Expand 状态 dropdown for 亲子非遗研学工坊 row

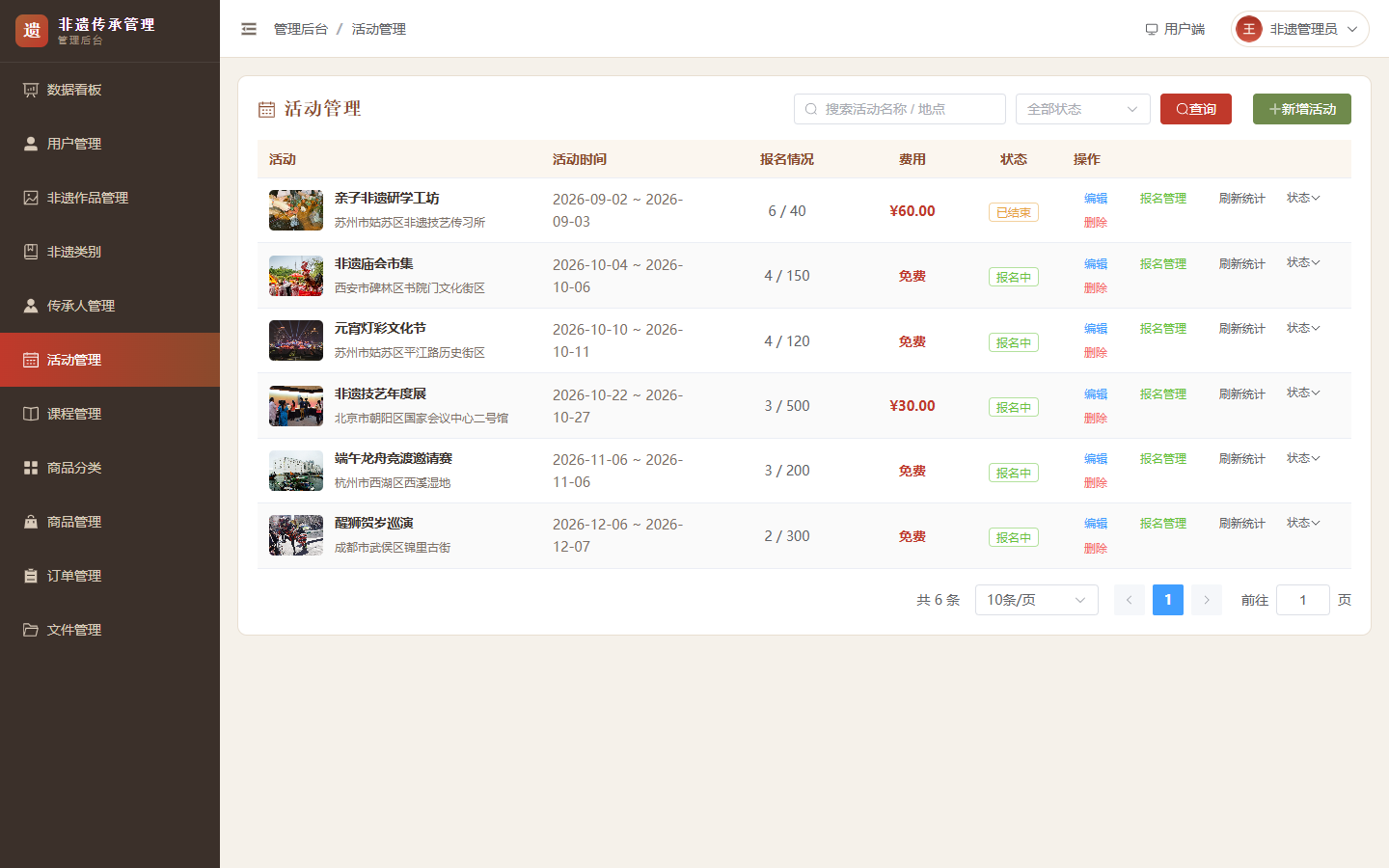pos(1303,198)
